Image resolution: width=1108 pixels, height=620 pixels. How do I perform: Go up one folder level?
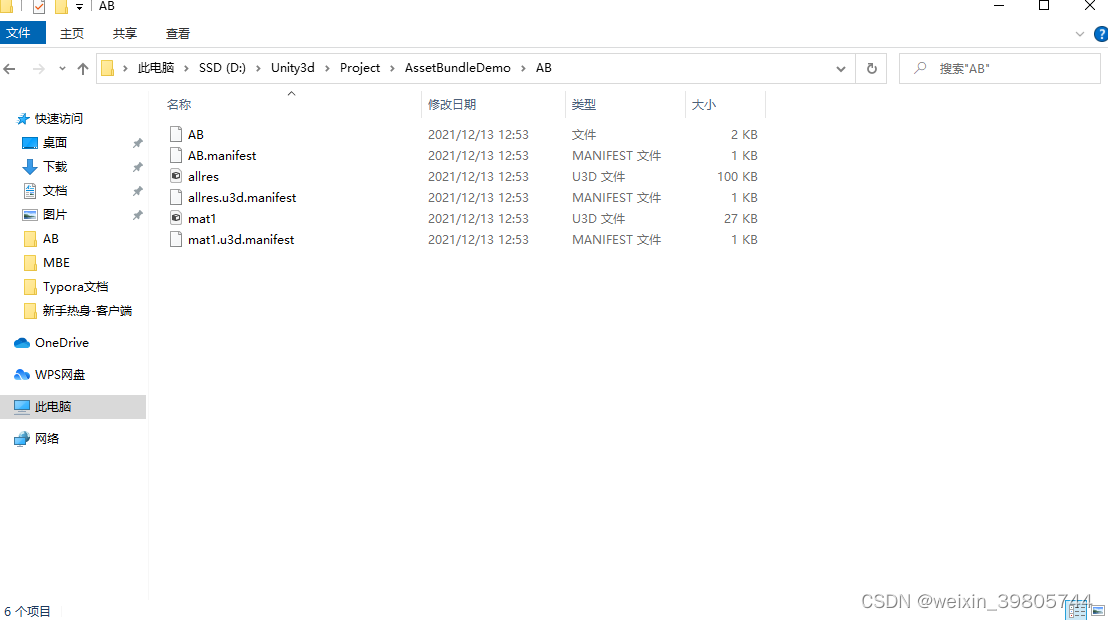click(x=83, y=69)
